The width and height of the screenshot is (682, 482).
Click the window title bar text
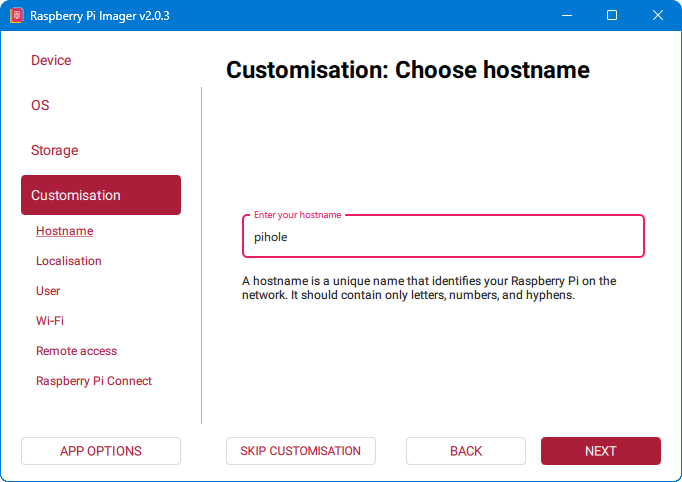[x=100, y=16]
